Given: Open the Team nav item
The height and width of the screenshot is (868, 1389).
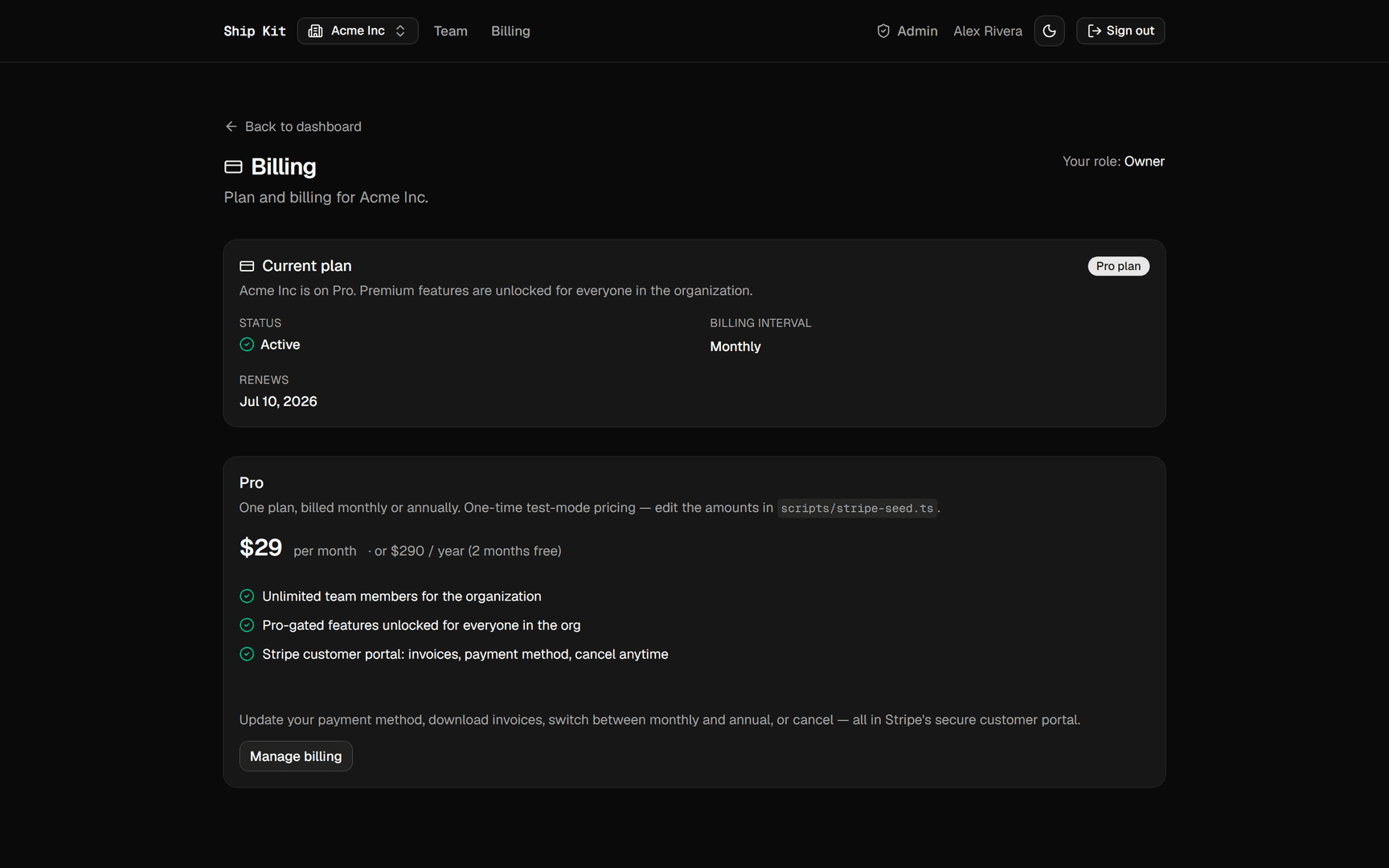Looking at the screenshot, I should tap(451, 31).
